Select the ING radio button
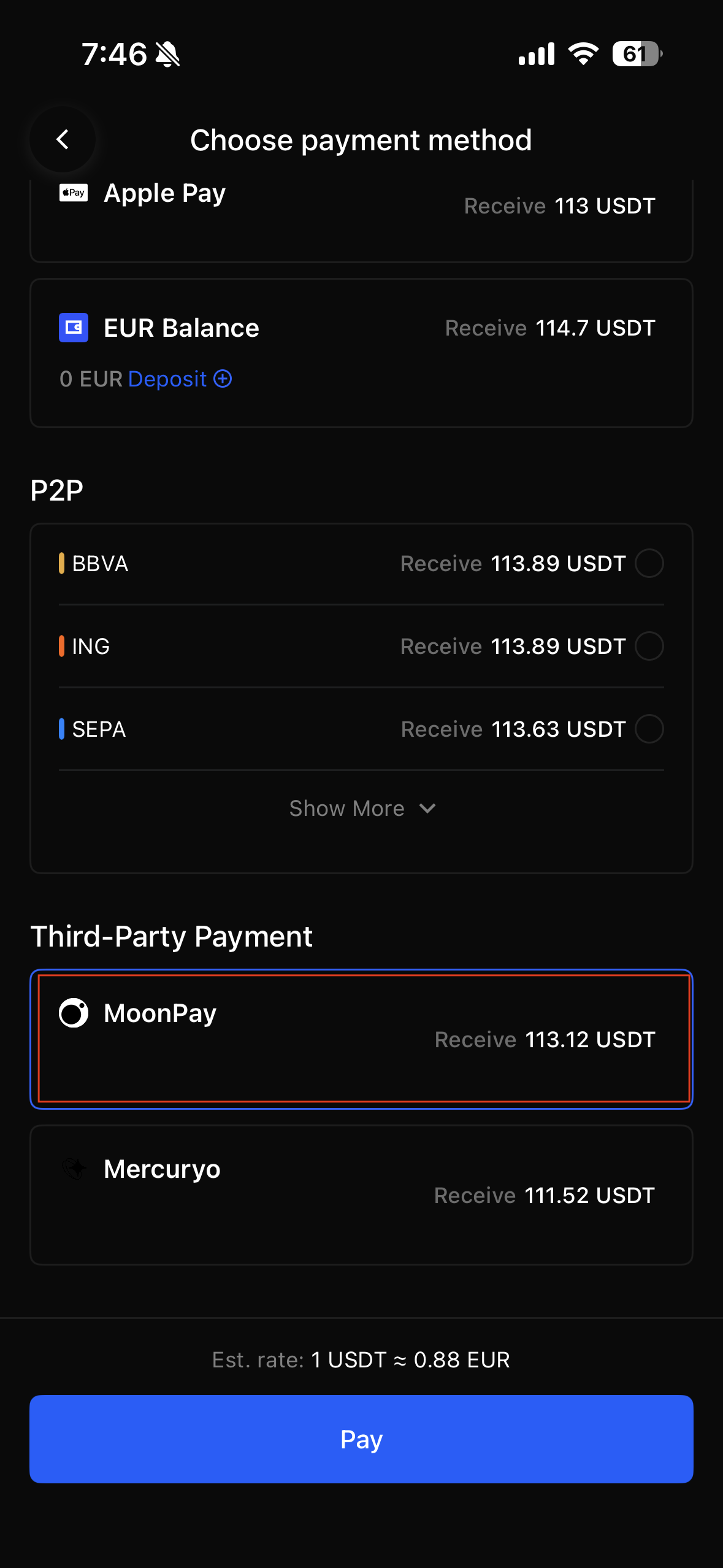Viewport: 723px width, 1568px height. pos(649,646)
